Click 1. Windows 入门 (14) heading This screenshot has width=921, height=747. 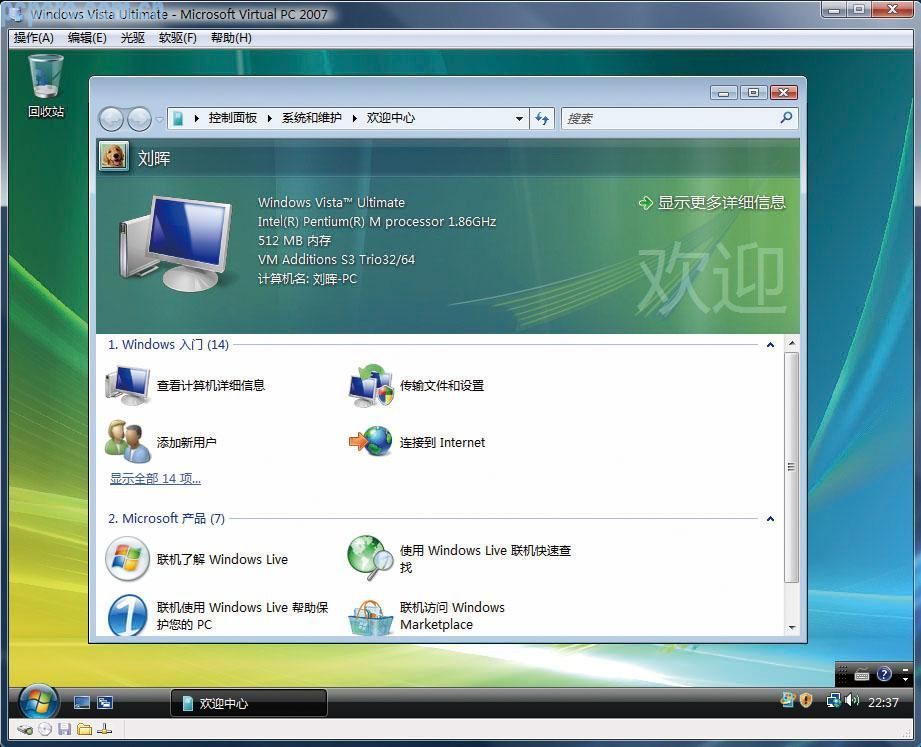click(168, 345)
